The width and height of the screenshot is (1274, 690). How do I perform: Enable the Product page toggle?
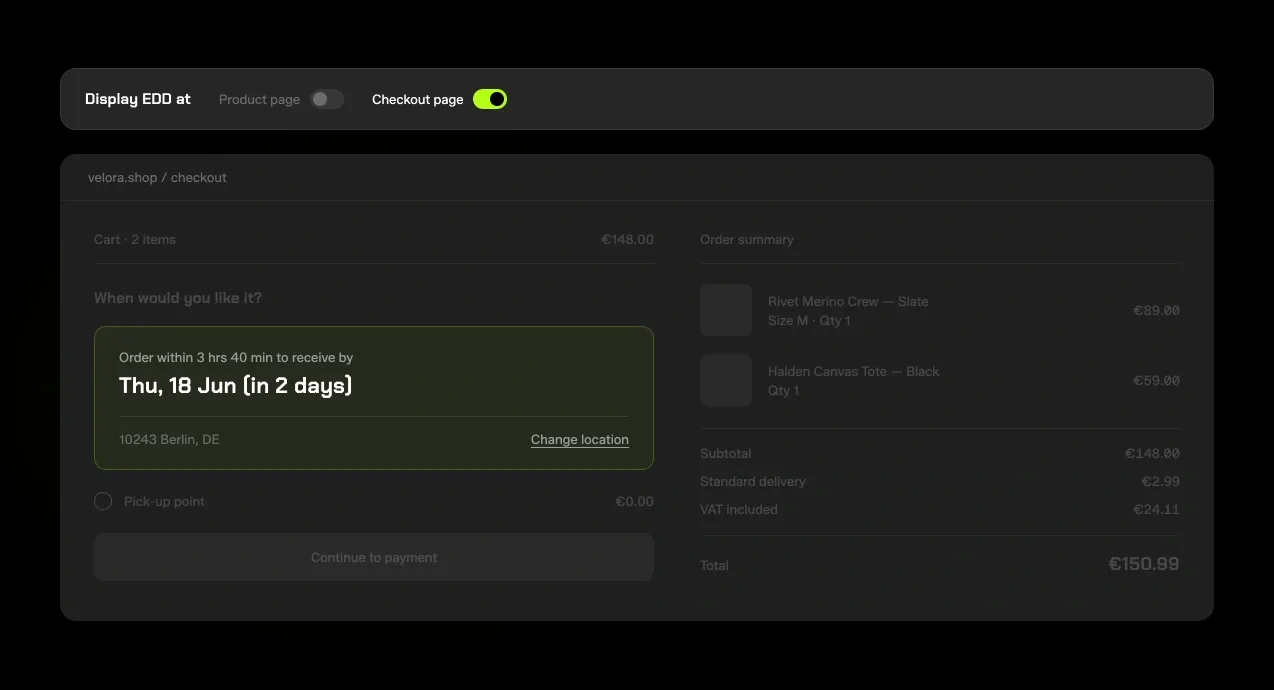[x=326, y=99]
